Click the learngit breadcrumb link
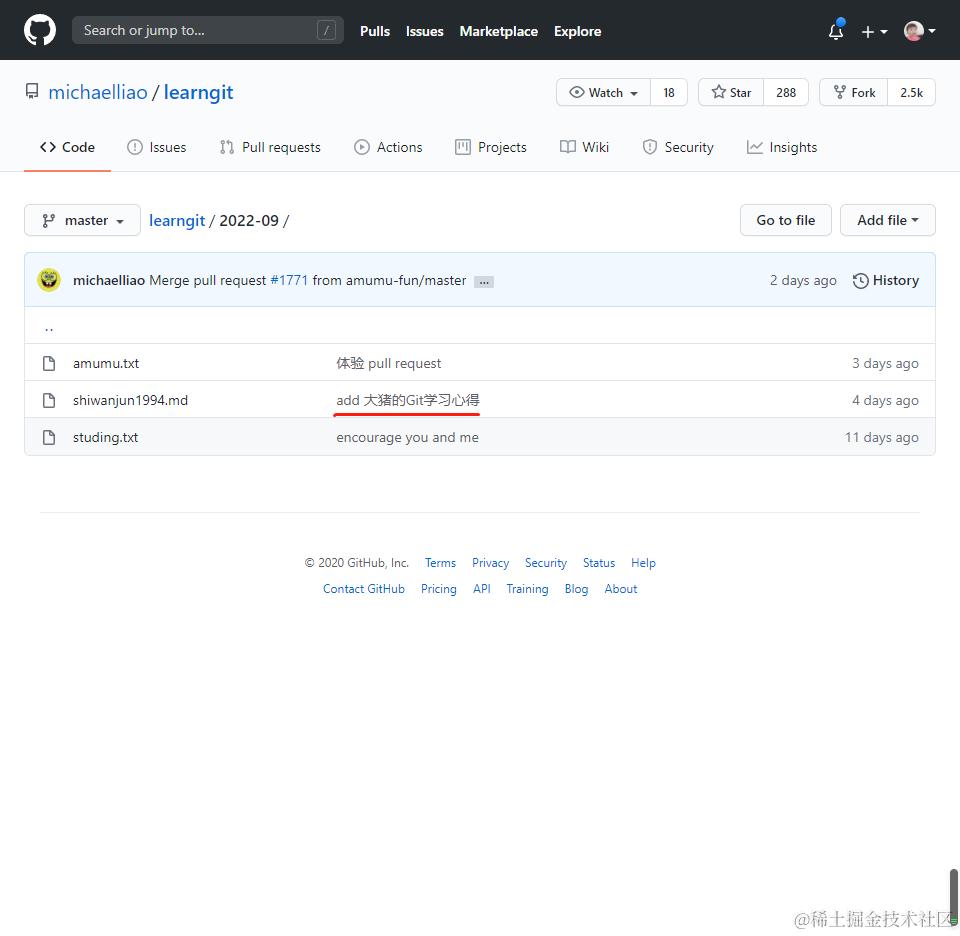The height and width of the screenshot is (936, 960). tap(177, 220)
